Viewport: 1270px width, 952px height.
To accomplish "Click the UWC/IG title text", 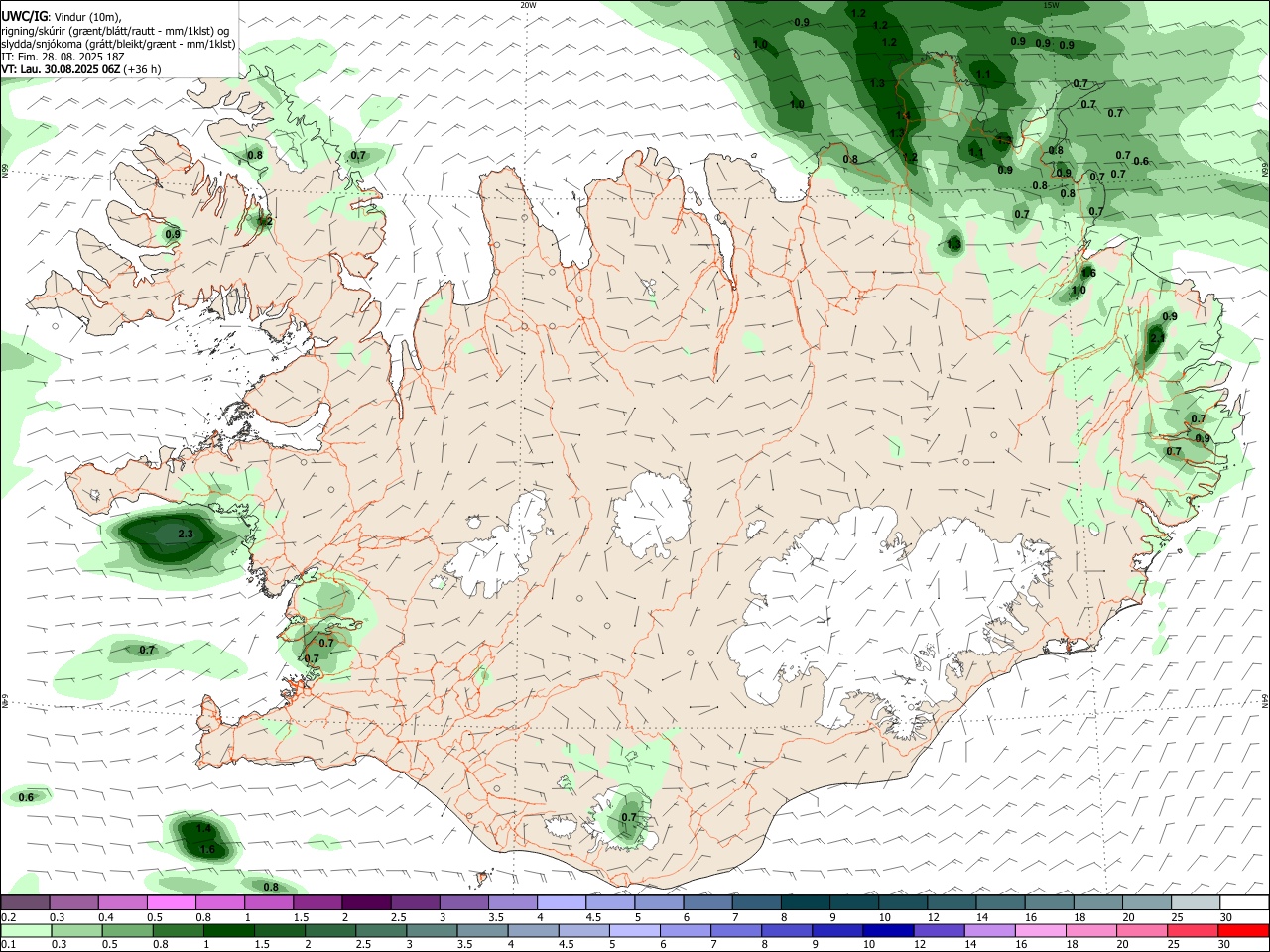I will pyautogui.click(x=24, y=16).
